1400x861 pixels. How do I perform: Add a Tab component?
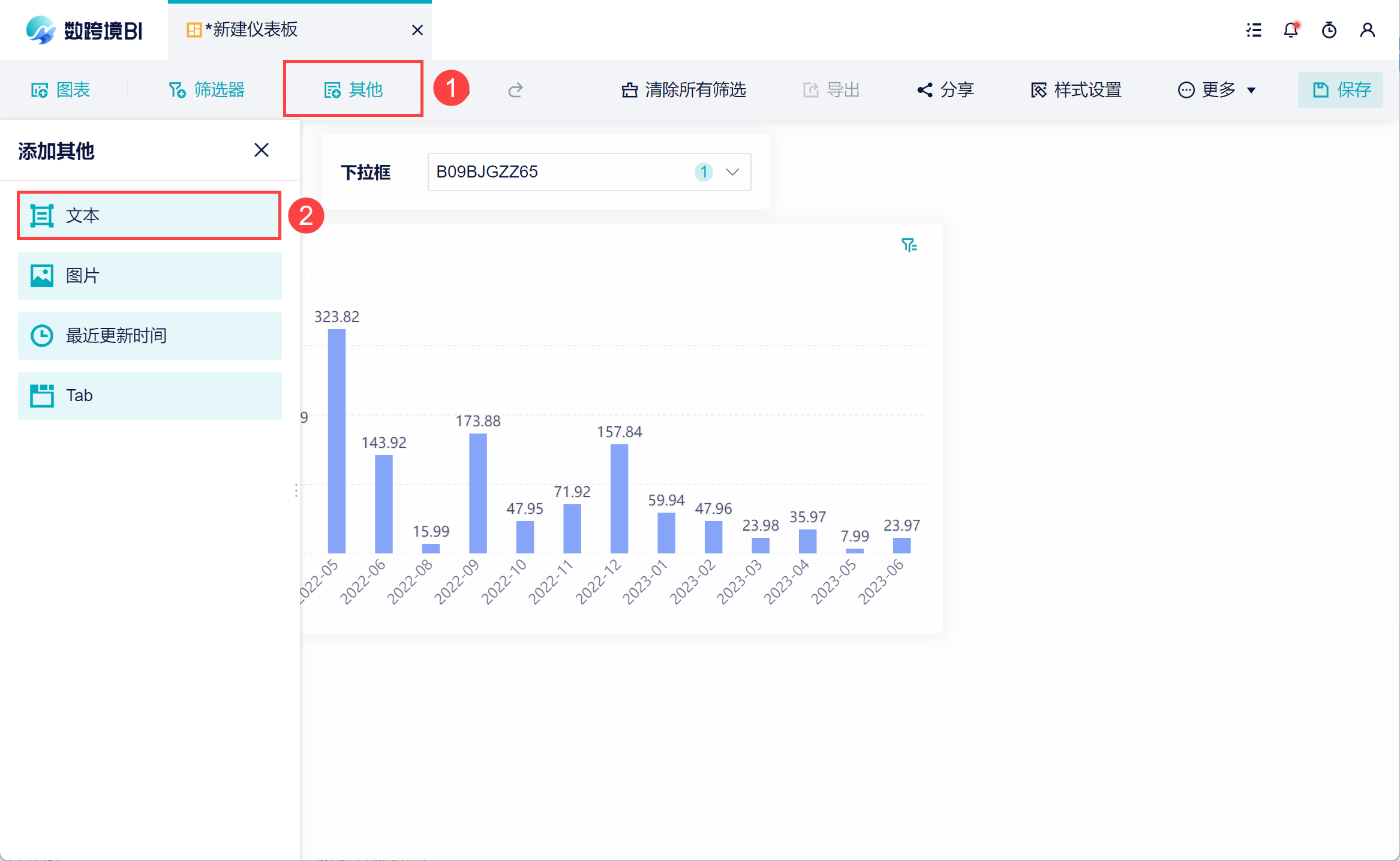pos(149,396)
